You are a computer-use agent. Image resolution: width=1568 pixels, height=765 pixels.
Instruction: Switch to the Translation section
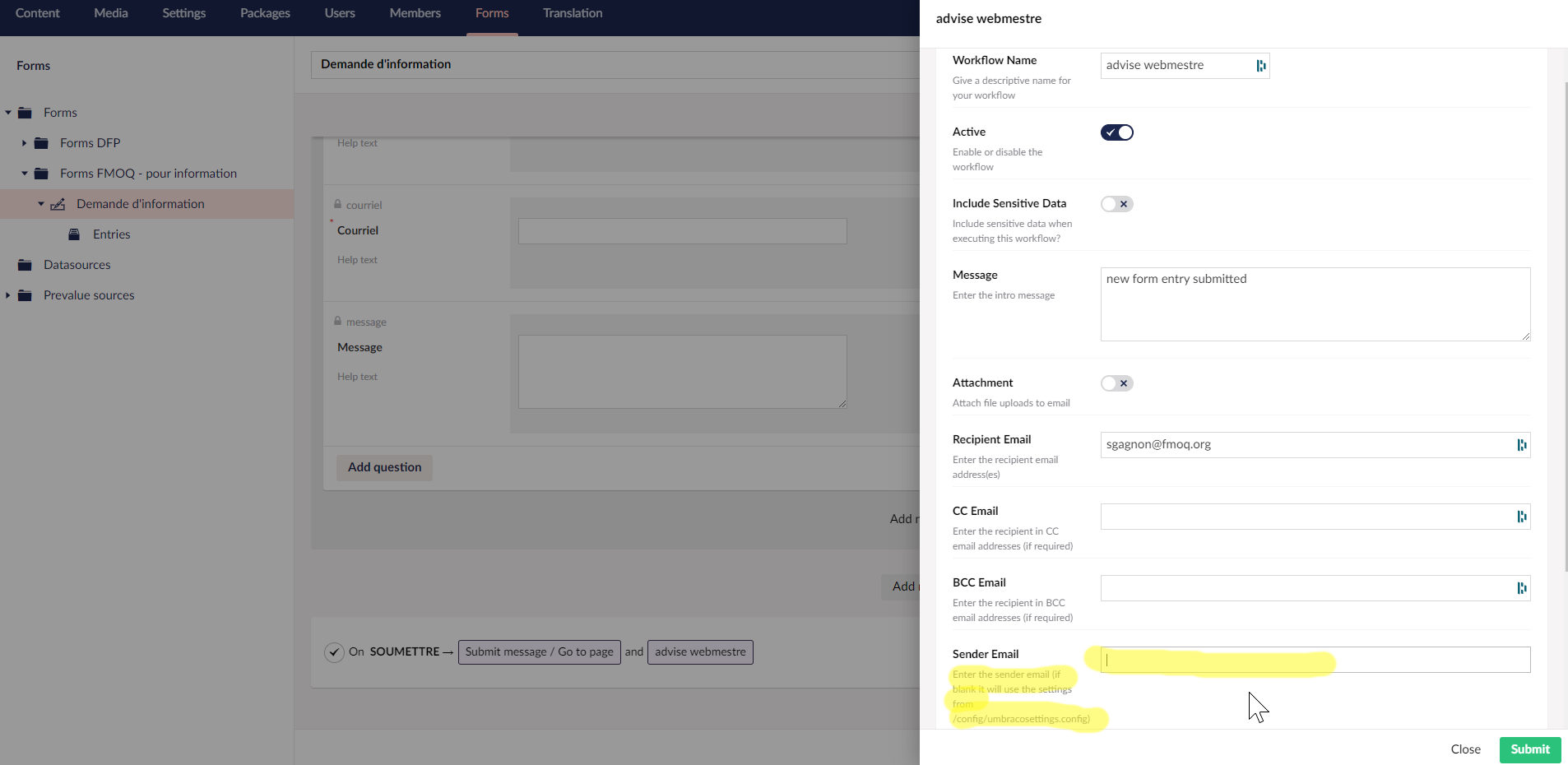[x=572, y=12]
